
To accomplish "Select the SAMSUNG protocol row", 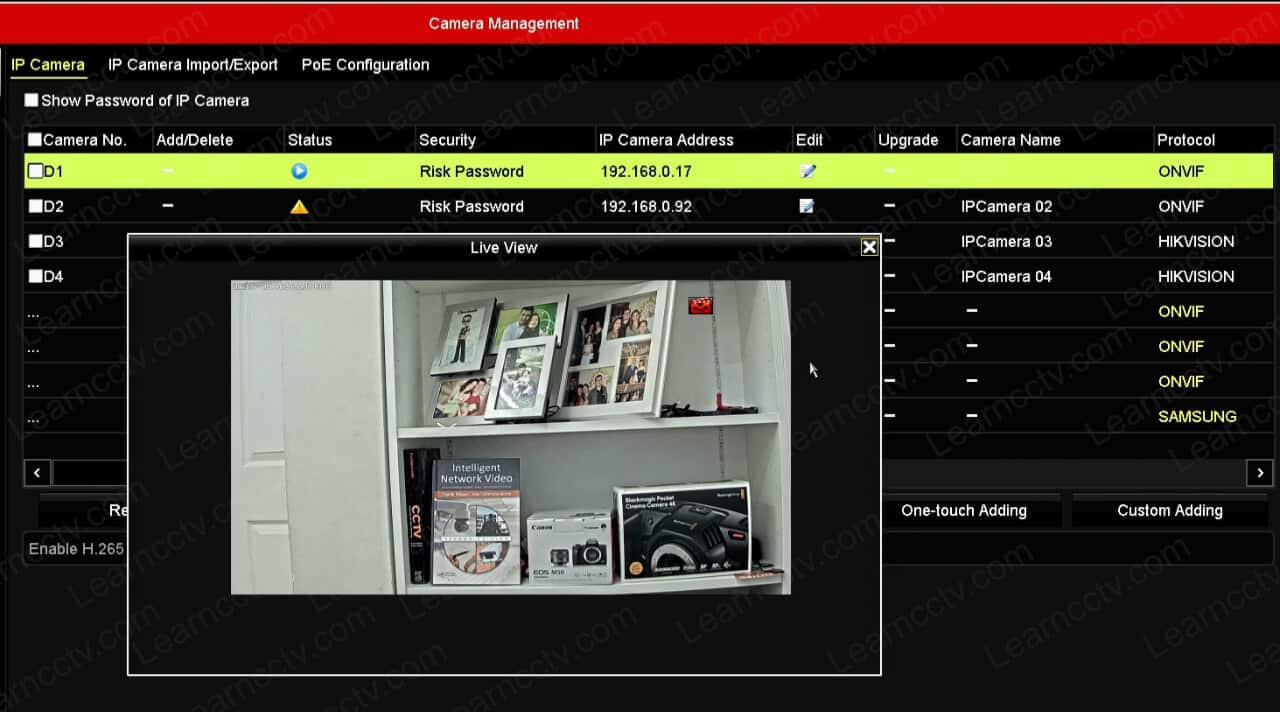I will point(1196,416).
